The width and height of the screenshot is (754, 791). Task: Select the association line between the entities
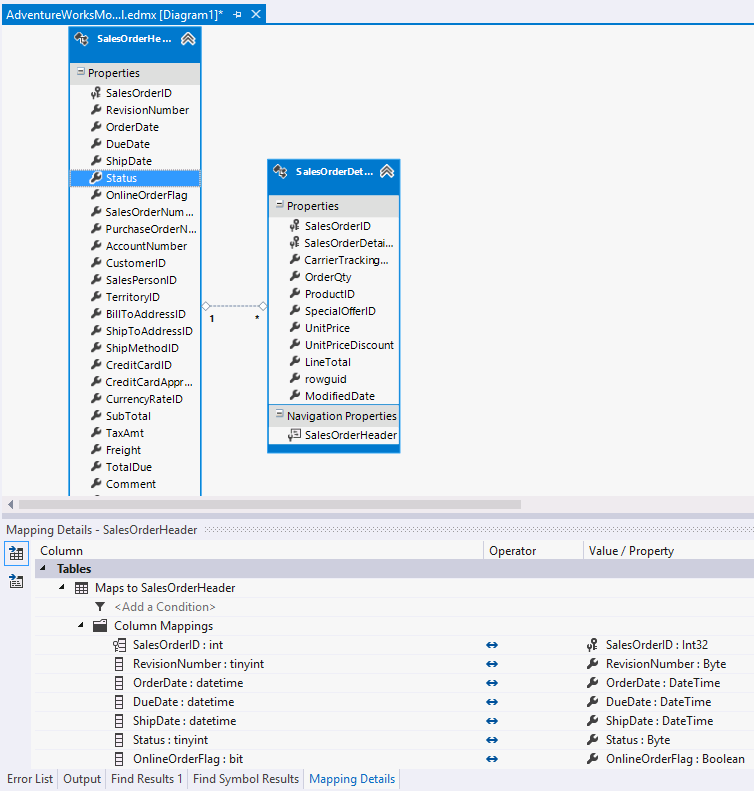[x=235, y=306]
